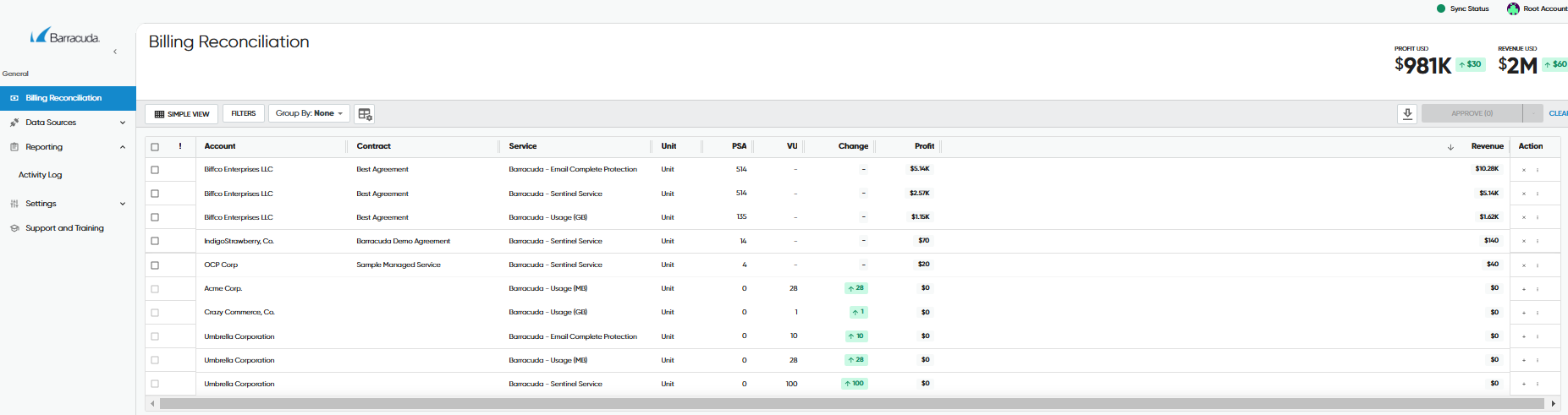Sort by the Profit column header
Image resolution: width=1568 pixels, height=415 pixels.
(x=924, y=146)
